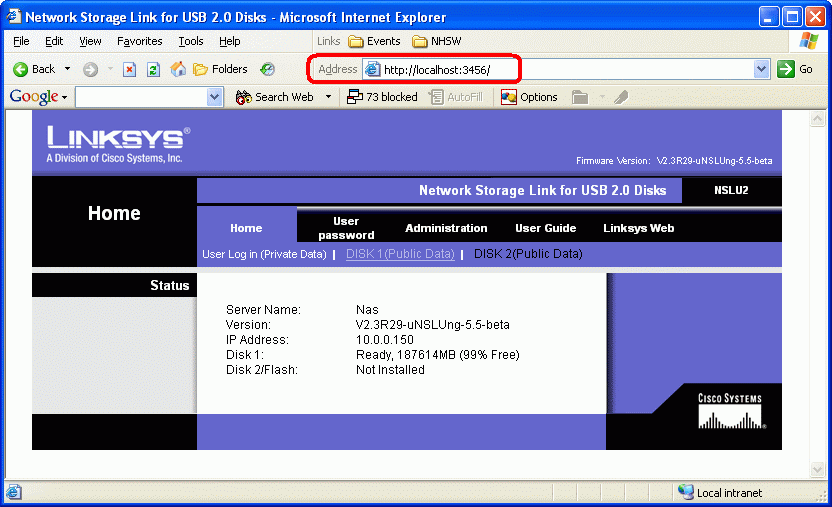Open the Edit menu
The height and width of the screenshot is (507, 832).
click(x=54, y=41)
